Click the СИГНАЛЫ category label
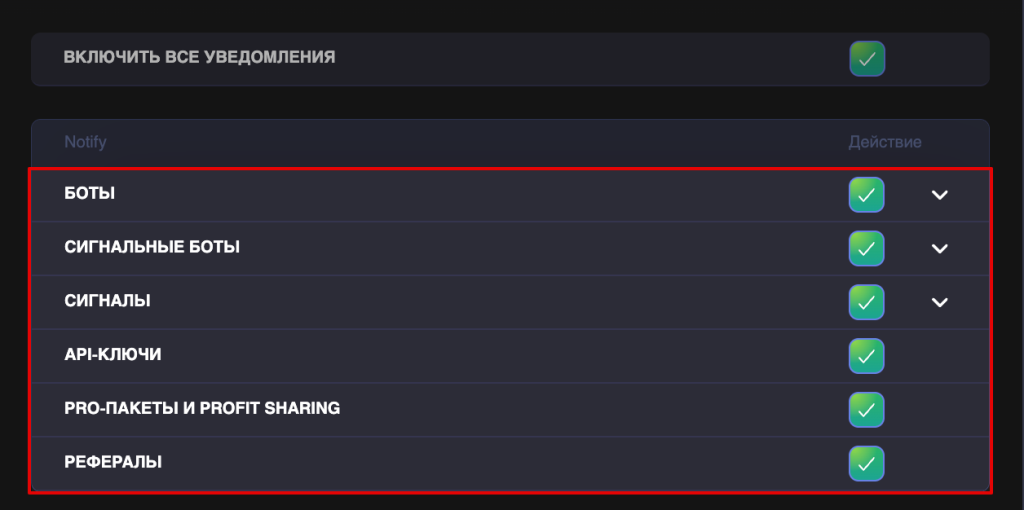 107,301
